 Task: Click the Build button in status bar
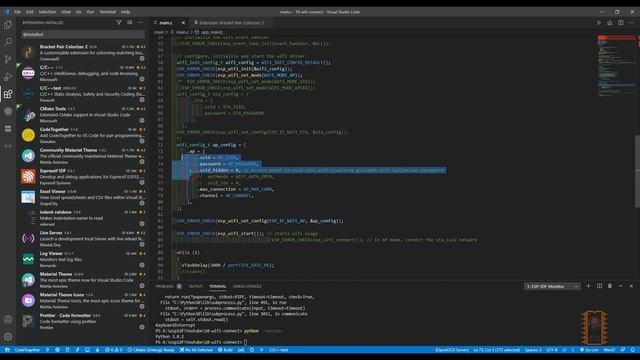(x=225, y=350)
